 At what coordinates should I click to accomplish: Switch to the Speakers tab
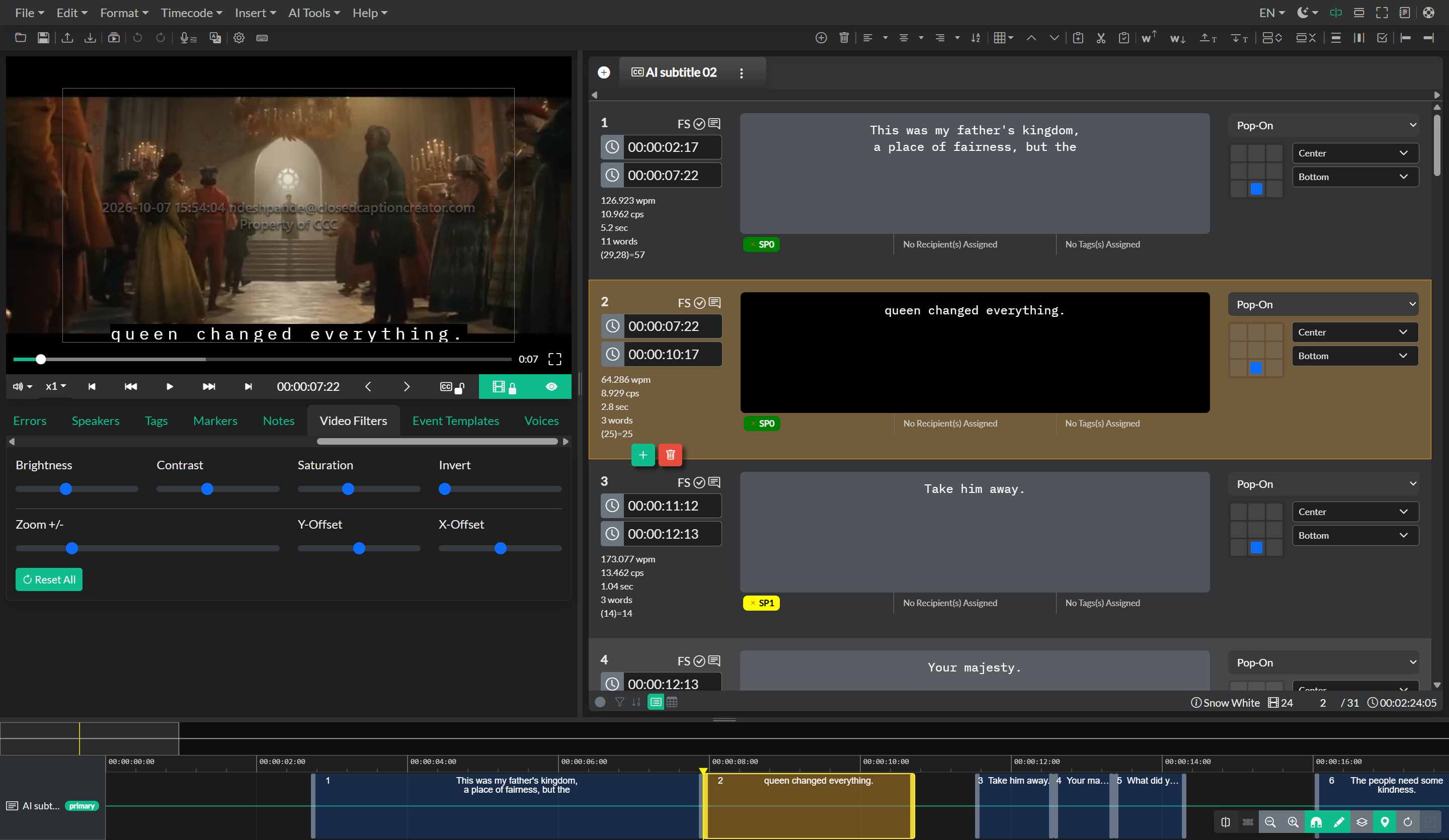96,421
